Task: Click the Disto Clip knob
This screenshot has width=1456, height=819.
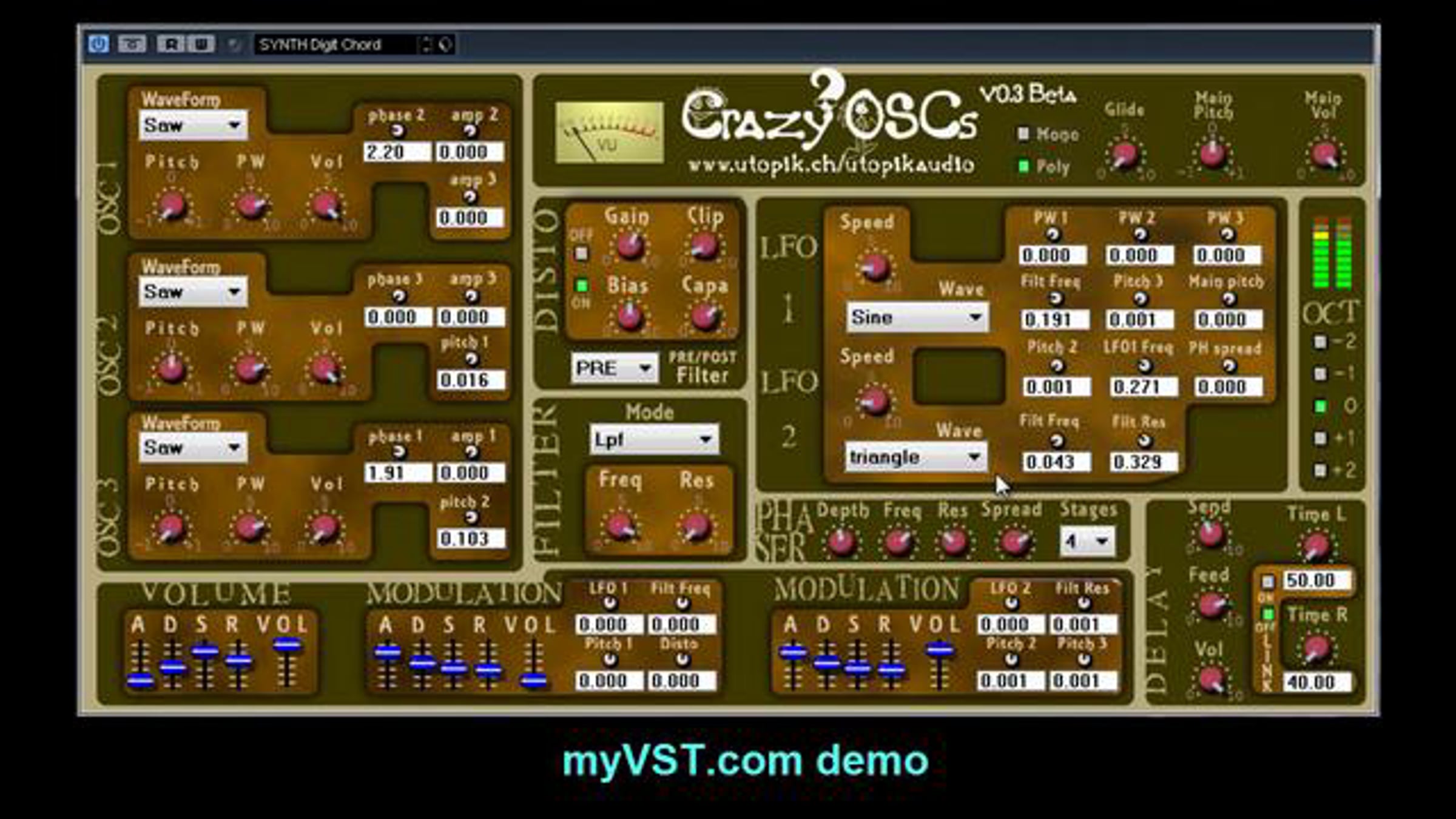Action: click(x=704, y=246)
